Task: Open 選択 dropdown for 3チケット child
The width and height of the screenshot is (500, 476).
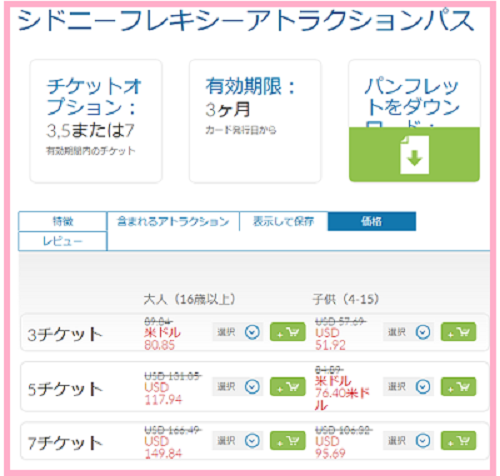Action: (408, 332)
